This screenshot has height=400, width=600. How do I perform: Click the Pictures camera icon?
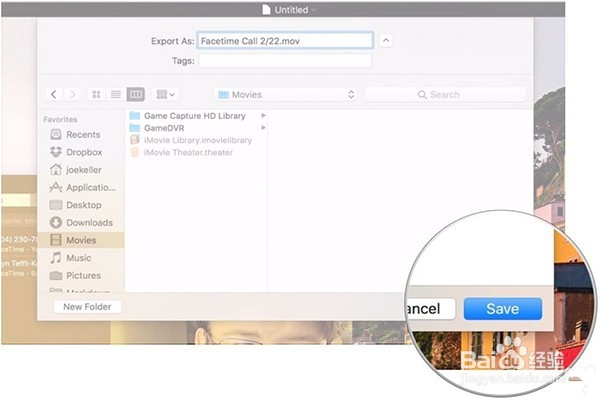[56, 275]
